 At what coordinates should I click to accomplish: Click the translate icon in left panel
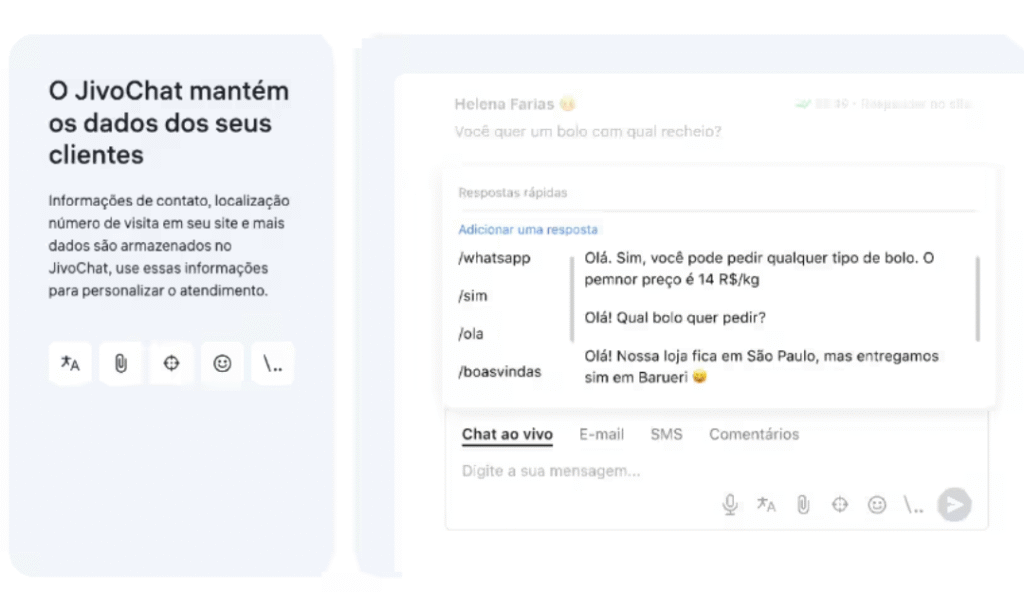click(70, 363)
